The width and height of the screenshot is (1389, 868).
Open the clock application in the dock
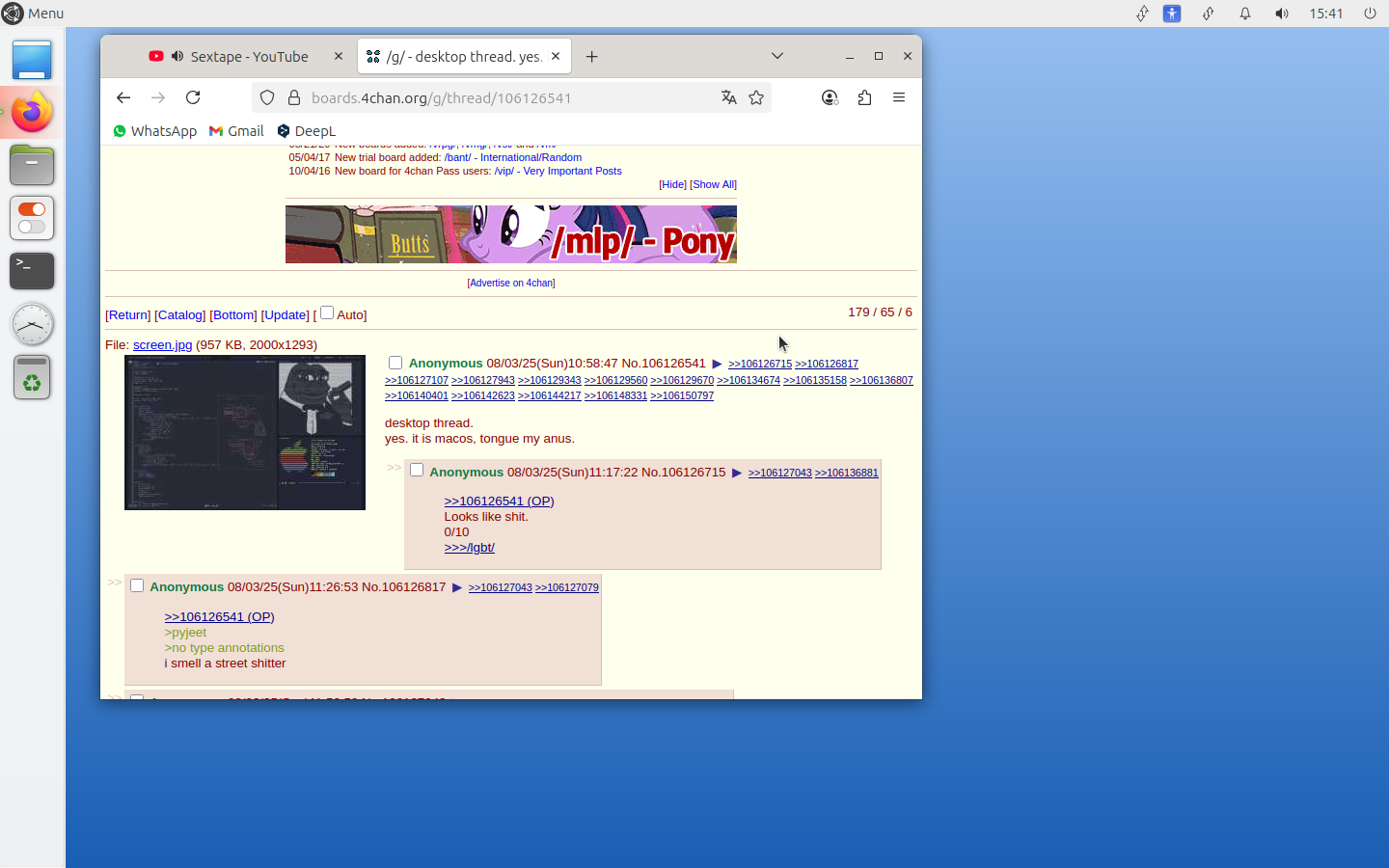click(32, 324)
